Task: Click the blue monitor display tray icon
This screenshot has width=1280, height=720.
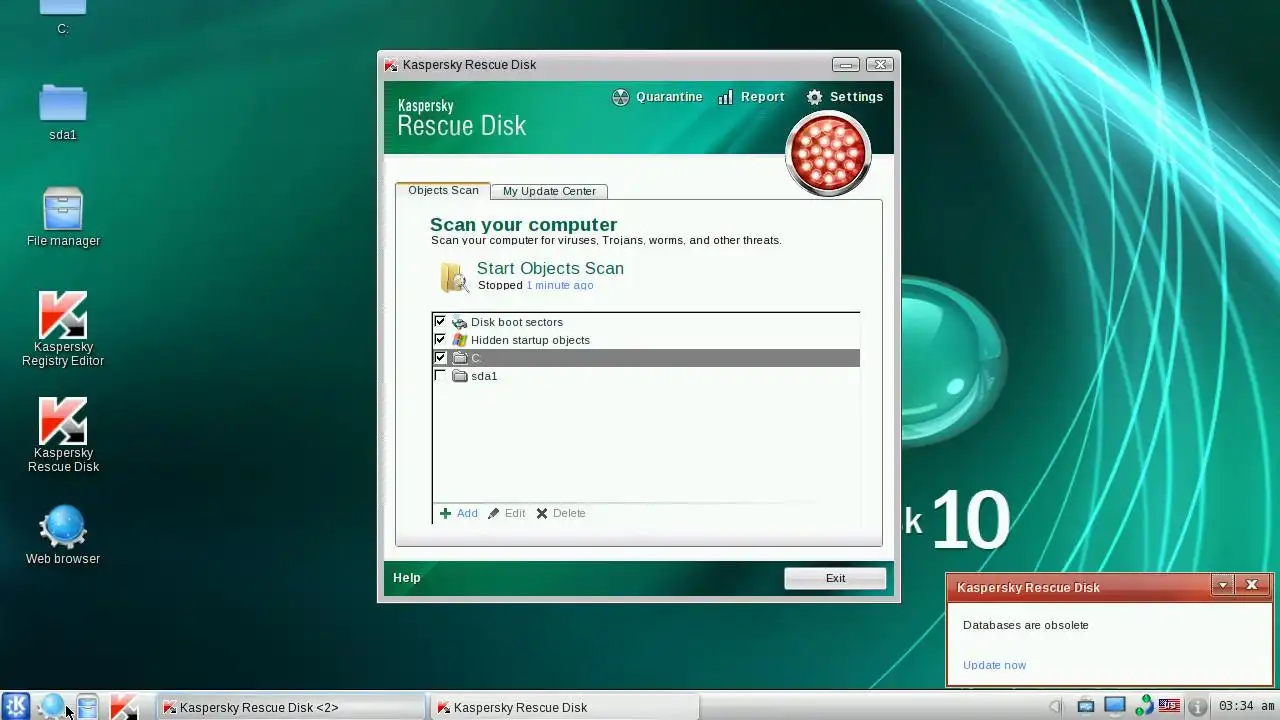Action: coord(1115,706)
